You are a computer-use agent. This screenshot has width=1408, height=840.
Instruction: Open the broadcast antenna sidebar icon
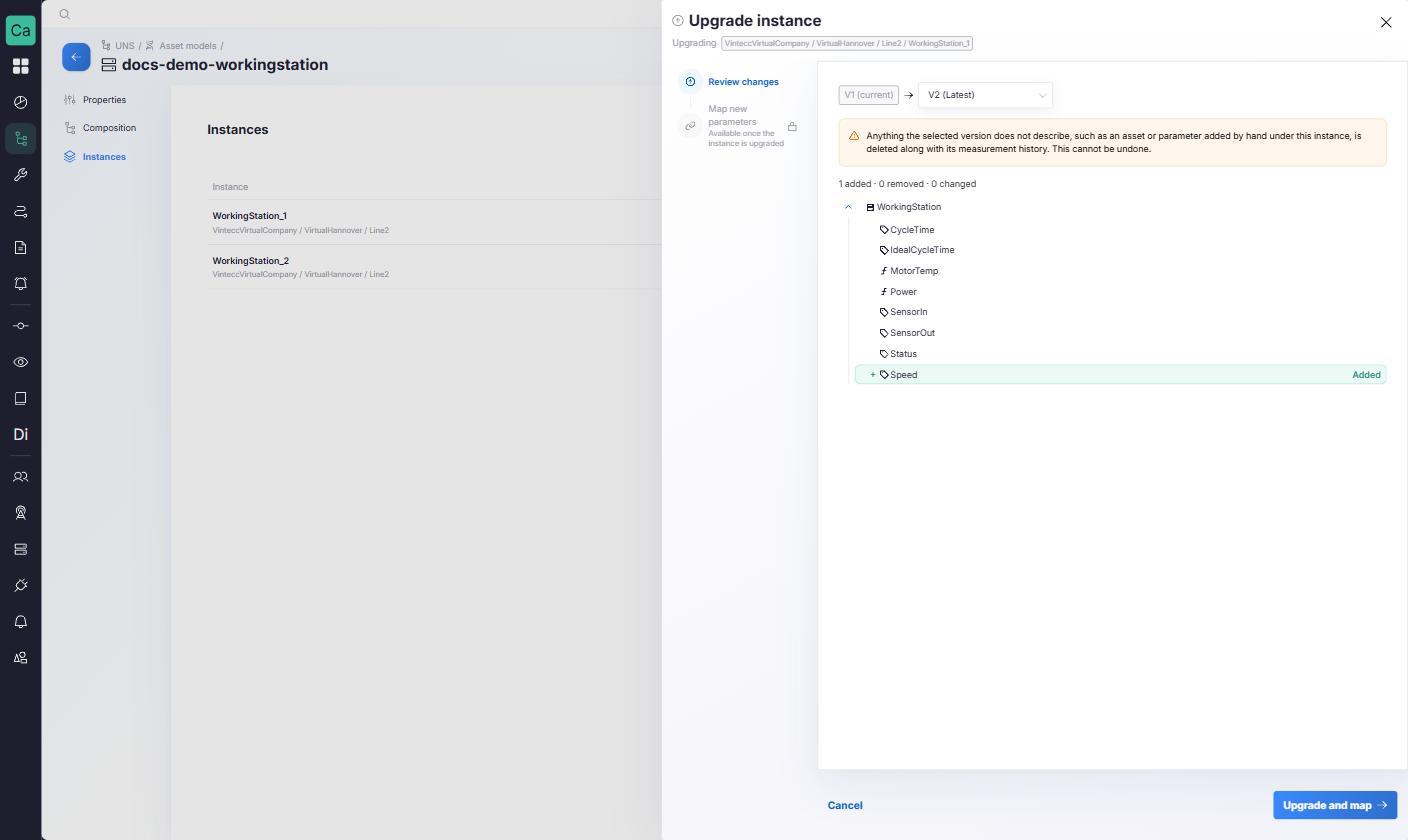click(x=20, y=513)
